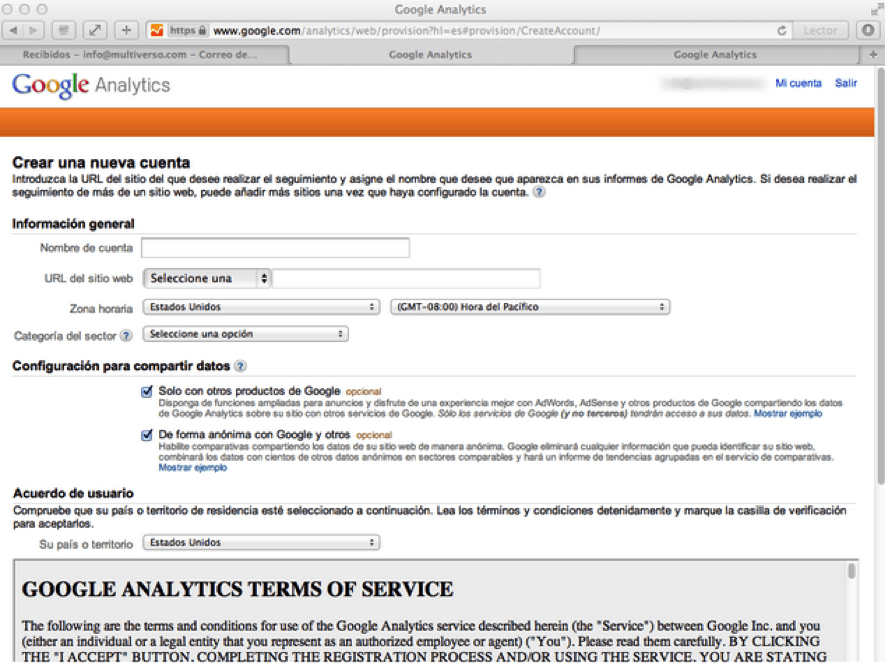
Task: Go back with the Safari back arrow
Action: coord(13,31)
